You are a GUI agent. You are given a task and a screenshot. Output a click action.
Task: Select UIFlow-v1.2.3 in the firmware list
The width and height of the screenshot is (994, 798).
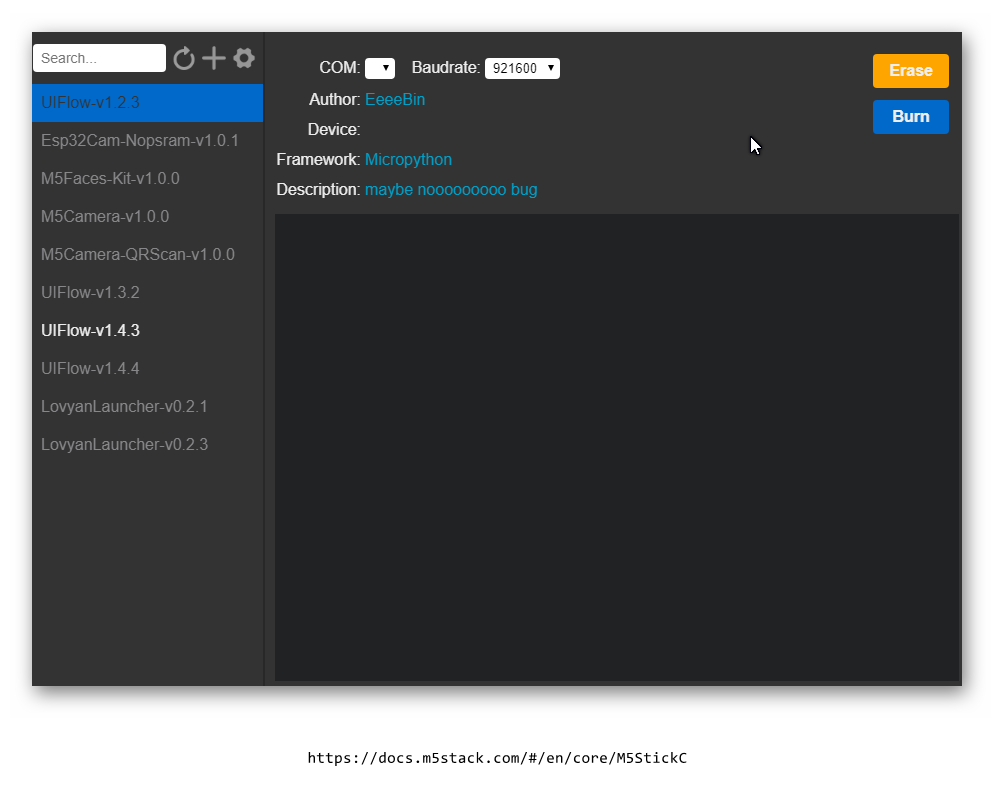(90, 103)
